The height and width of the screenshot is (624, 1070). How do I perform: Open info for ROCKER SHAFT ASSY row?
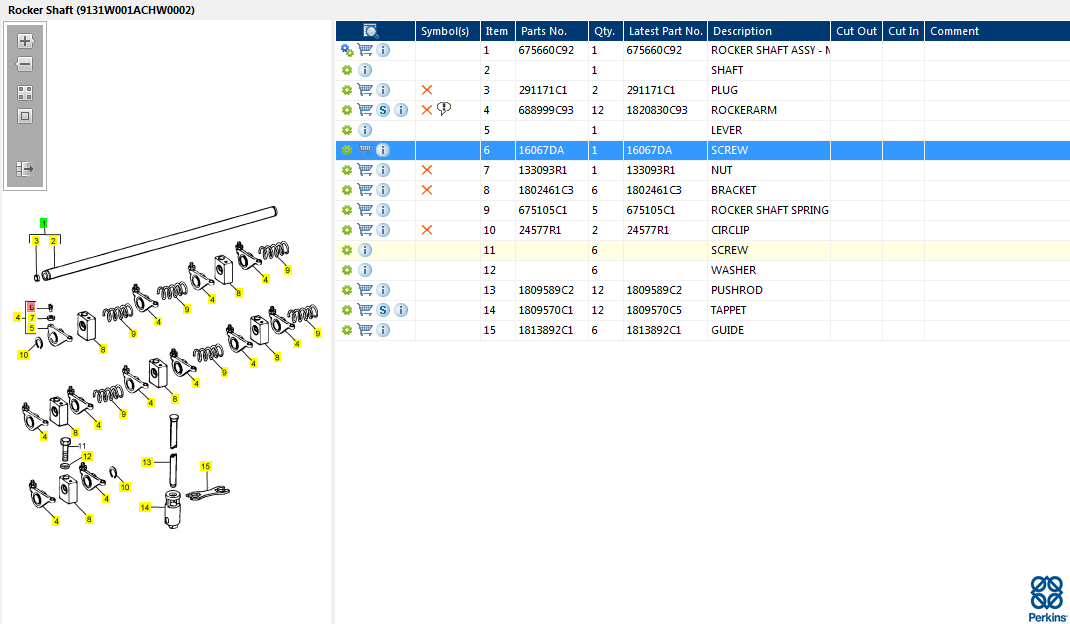tap(384, 50)
